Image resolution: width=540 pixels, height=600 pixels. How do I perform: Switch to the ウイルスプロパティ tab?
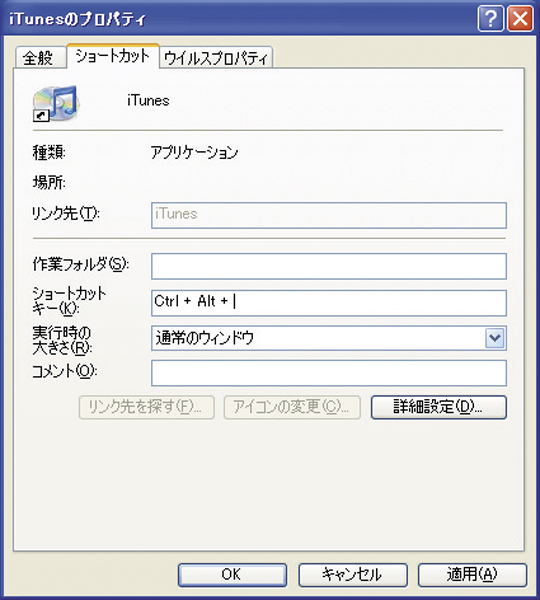[216, 58]
